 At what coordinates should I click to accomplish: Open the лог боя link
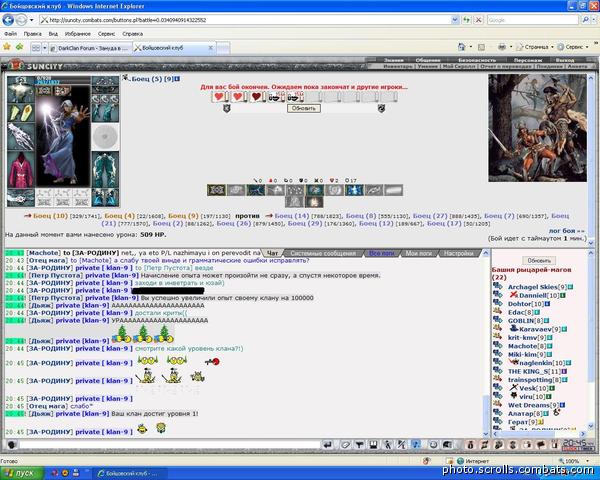point(566,231)
